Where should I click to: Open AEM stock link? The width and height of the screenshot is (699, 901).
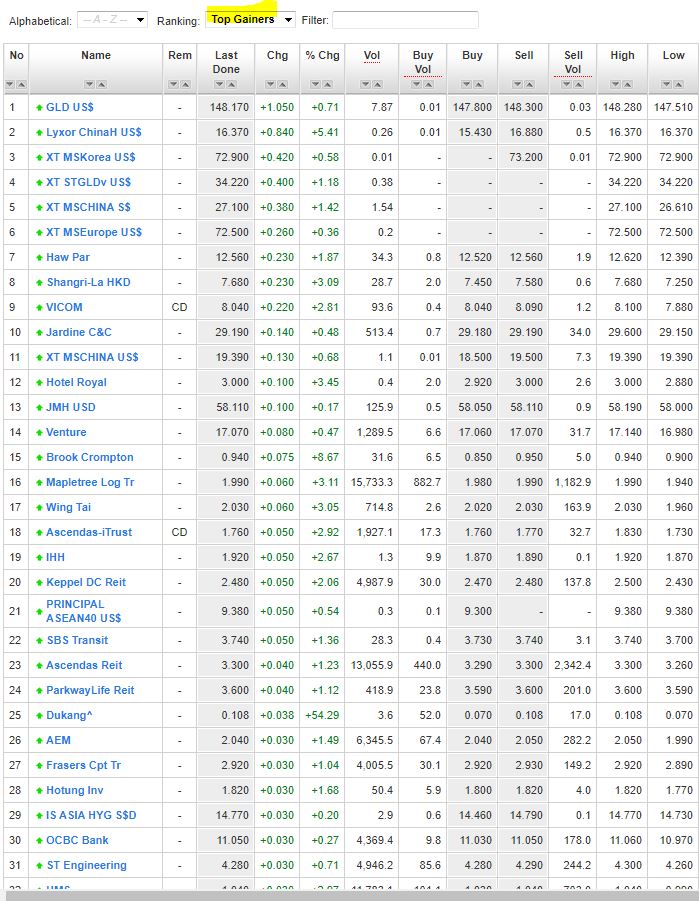coord(58,740)
